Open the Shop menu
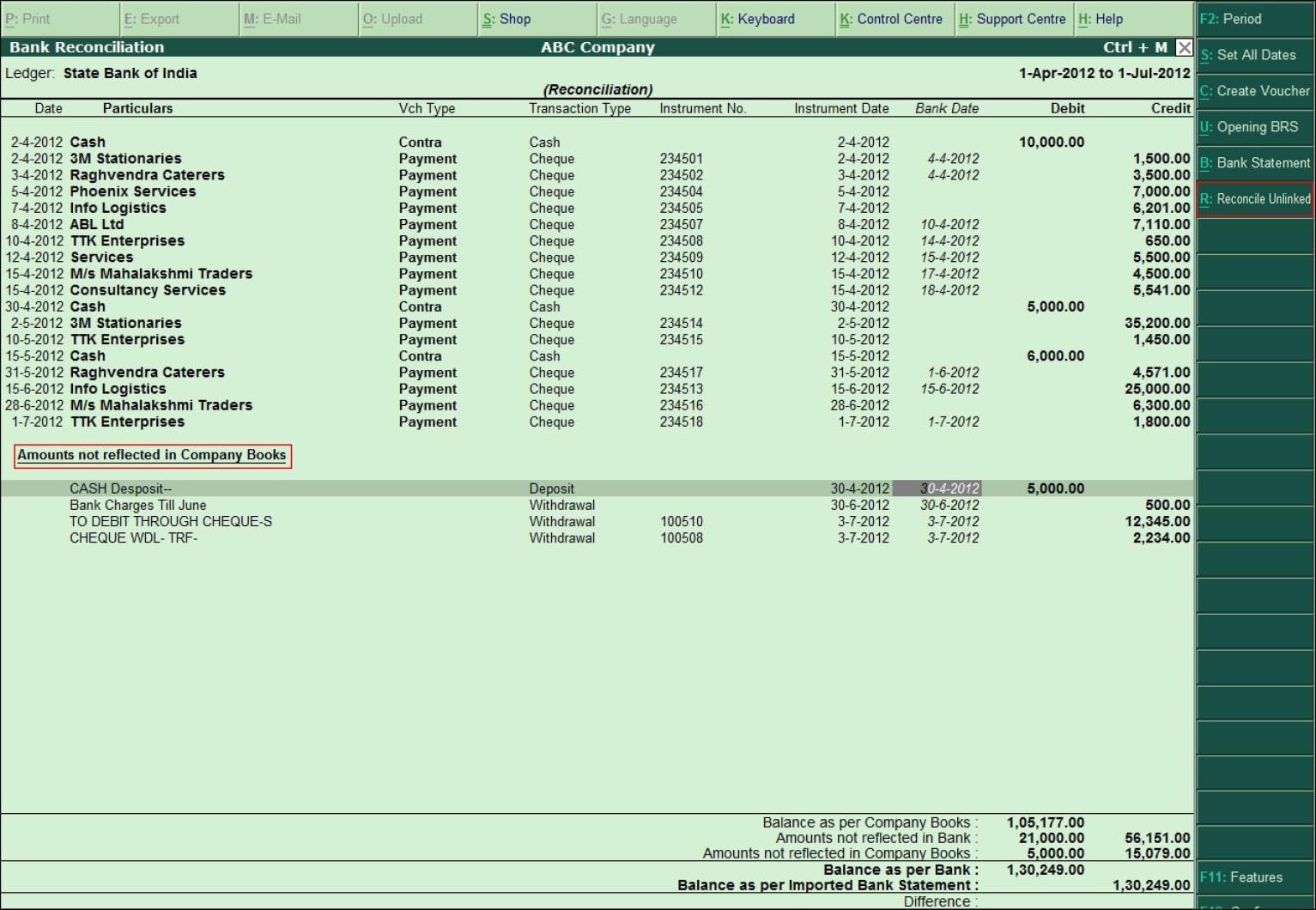The height and width of the screenshot is (910, 1316). tap(537, 19)
